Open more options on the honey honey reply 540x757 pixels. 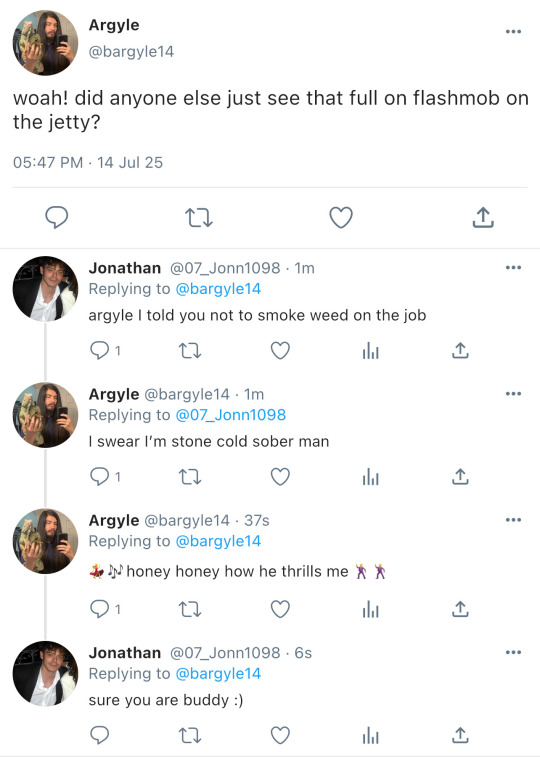(x=513, y=520)
